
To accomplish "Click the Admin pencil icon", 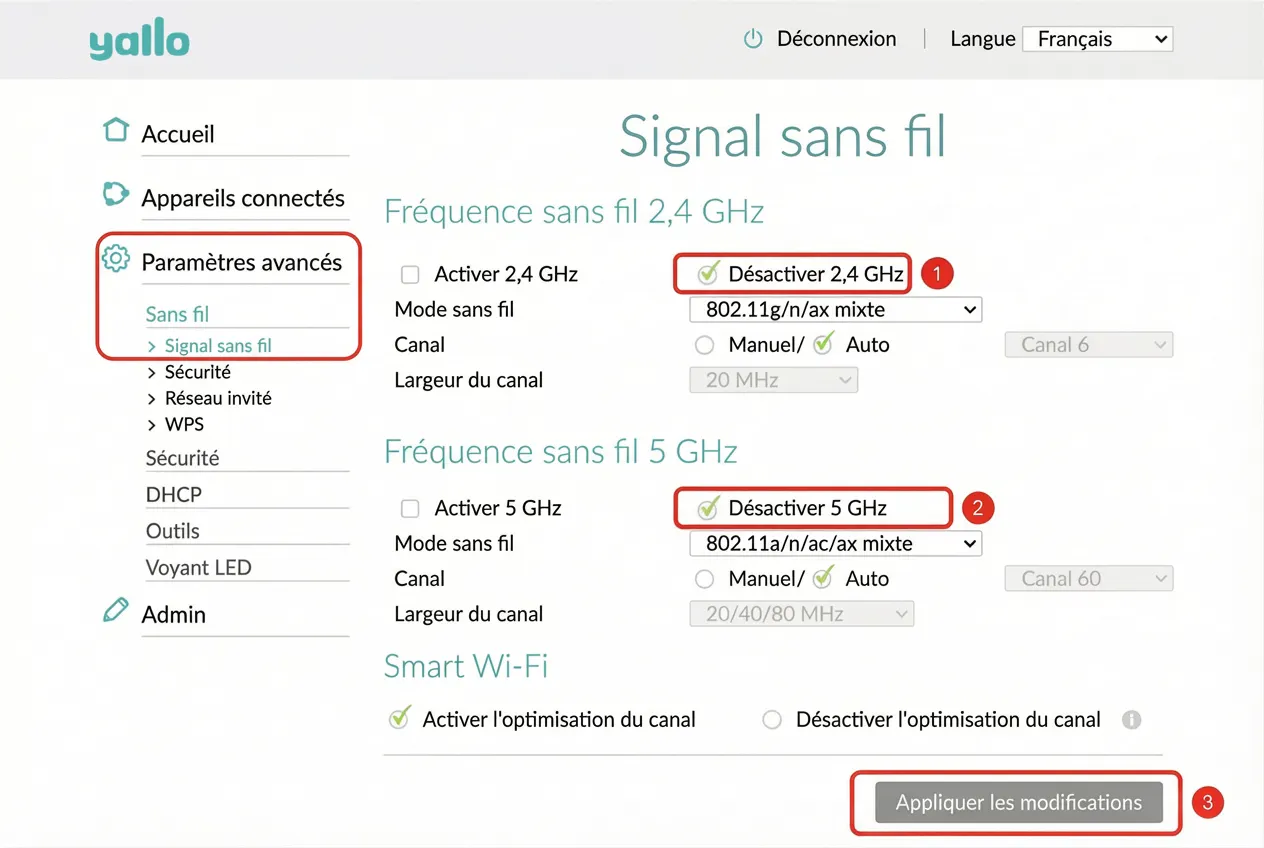I will click(116, 610).
